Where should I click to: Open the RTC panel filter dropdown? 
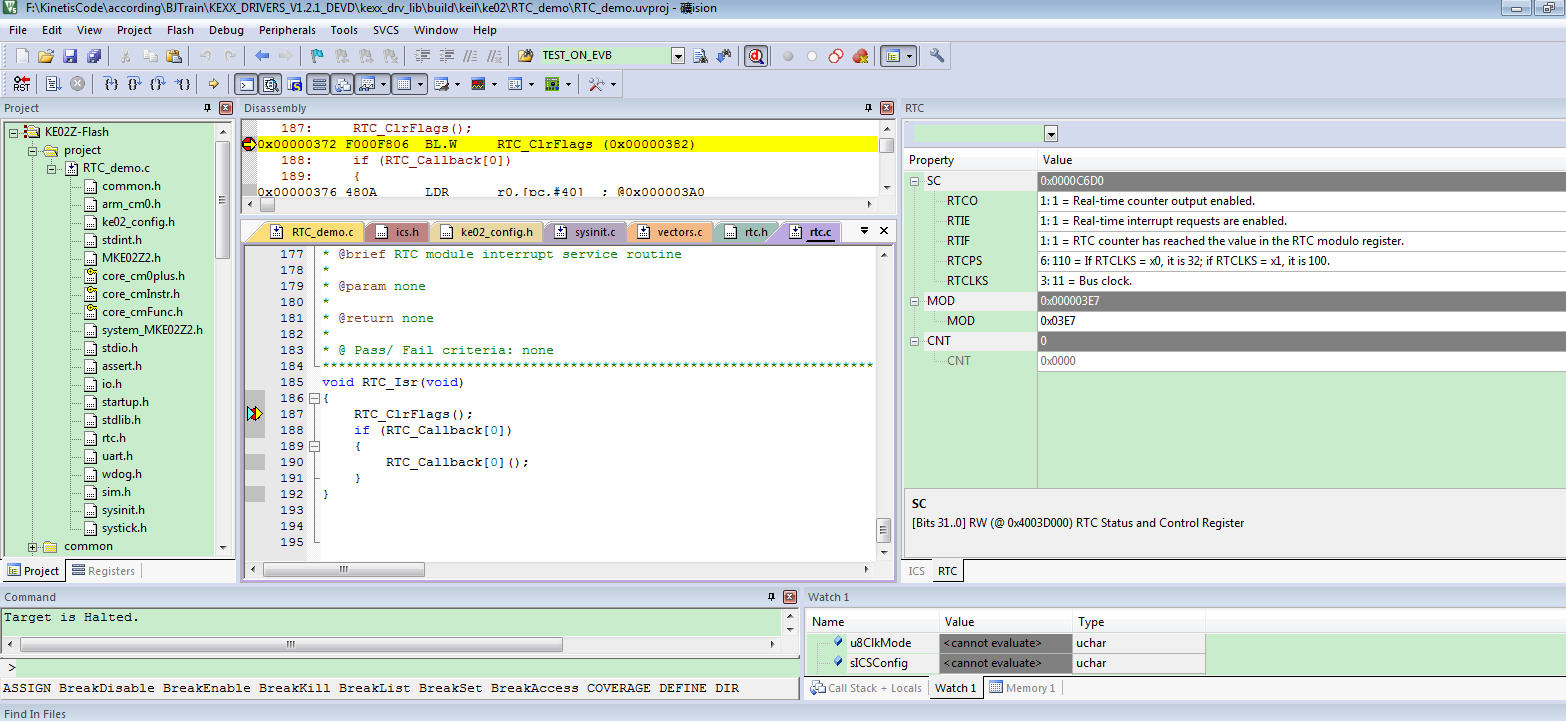pos(1050,134)
